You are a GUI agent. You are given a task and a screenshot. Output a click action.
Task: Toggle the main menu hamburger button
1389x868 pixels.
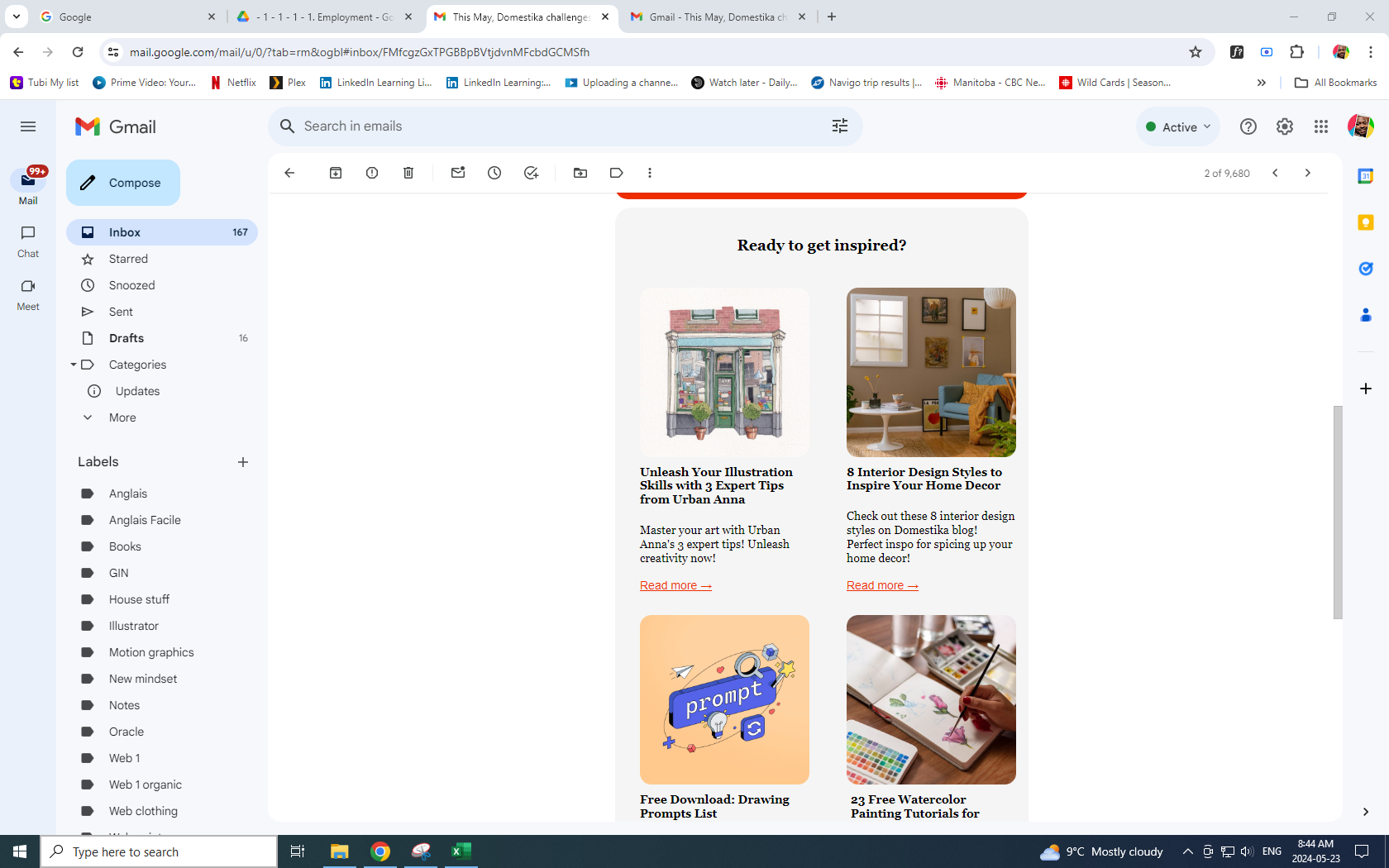[x=28, y=126]
